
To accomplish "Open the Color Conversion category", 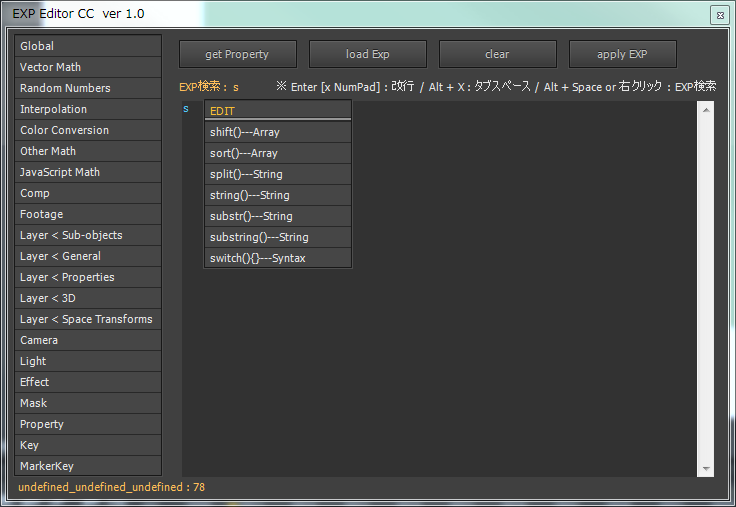I will click(88, 130).
